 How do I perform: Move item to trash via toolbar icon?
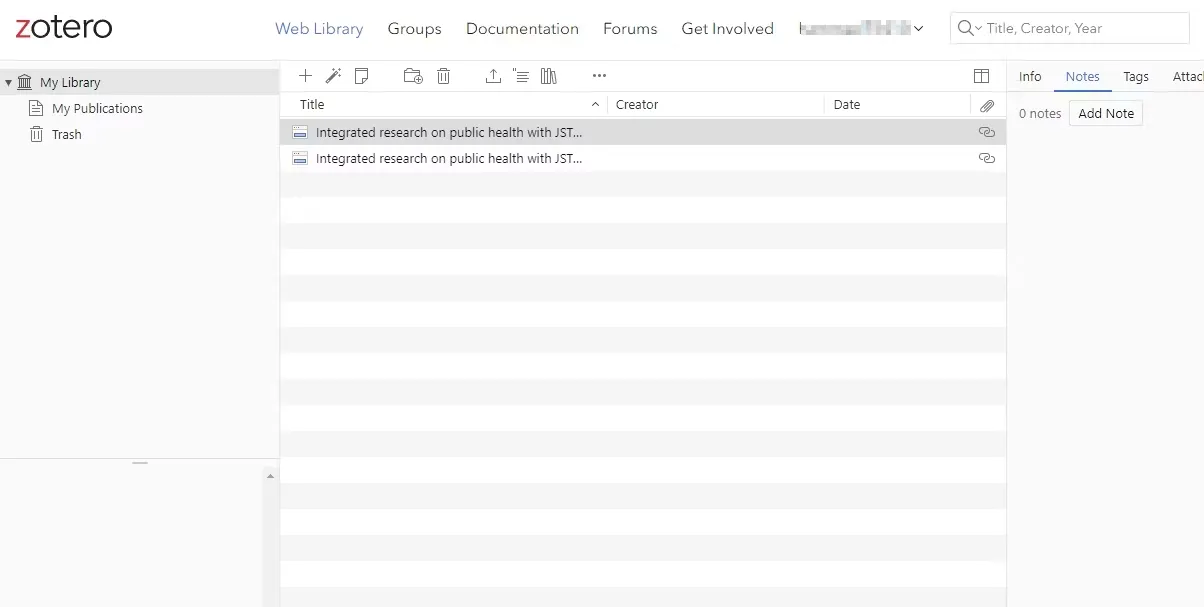click(x=444, y=76)
